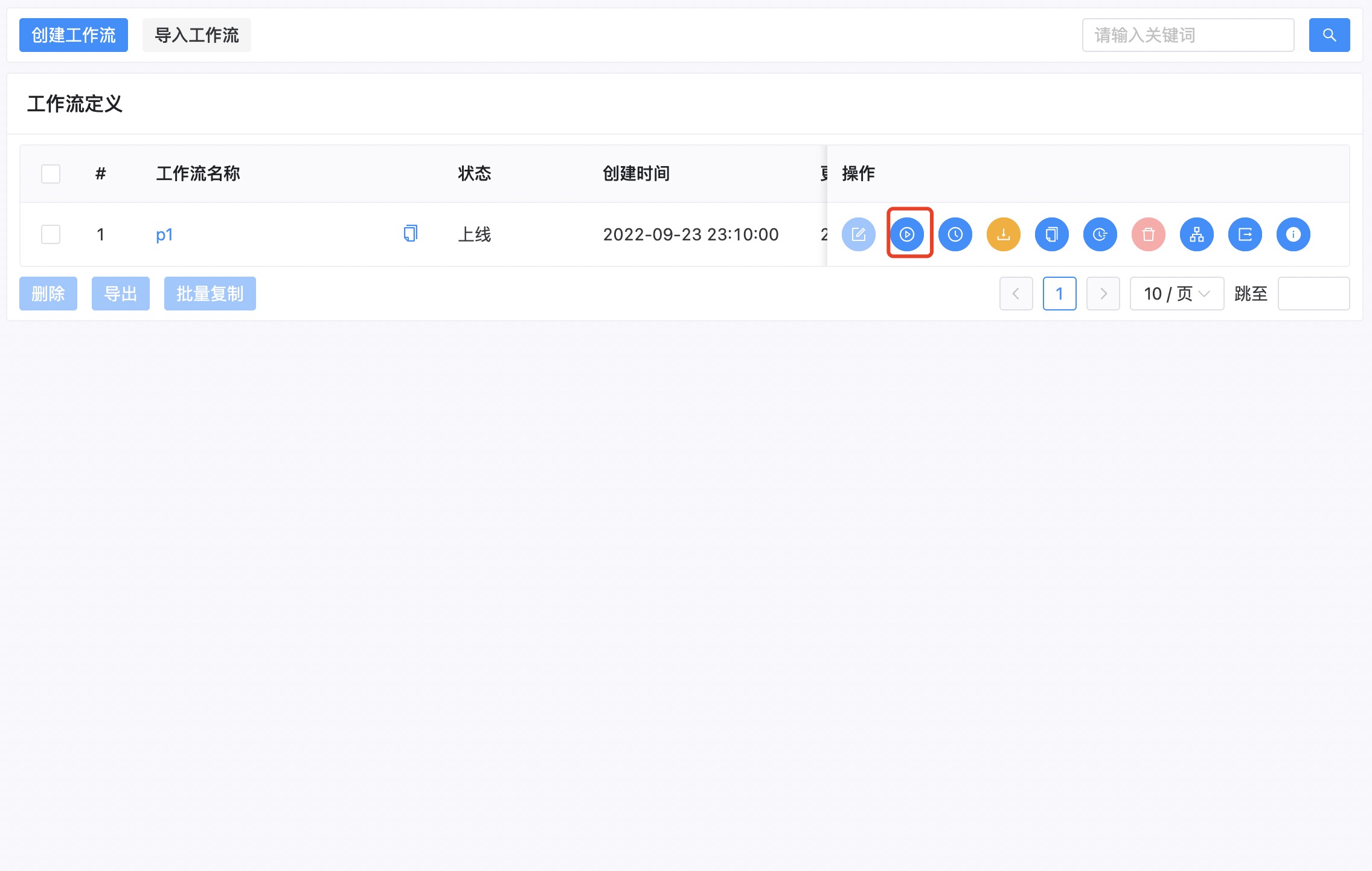Click the copy workflow icon in operations
Viewport: 1372px width, 871px height.
(1051, 234)
